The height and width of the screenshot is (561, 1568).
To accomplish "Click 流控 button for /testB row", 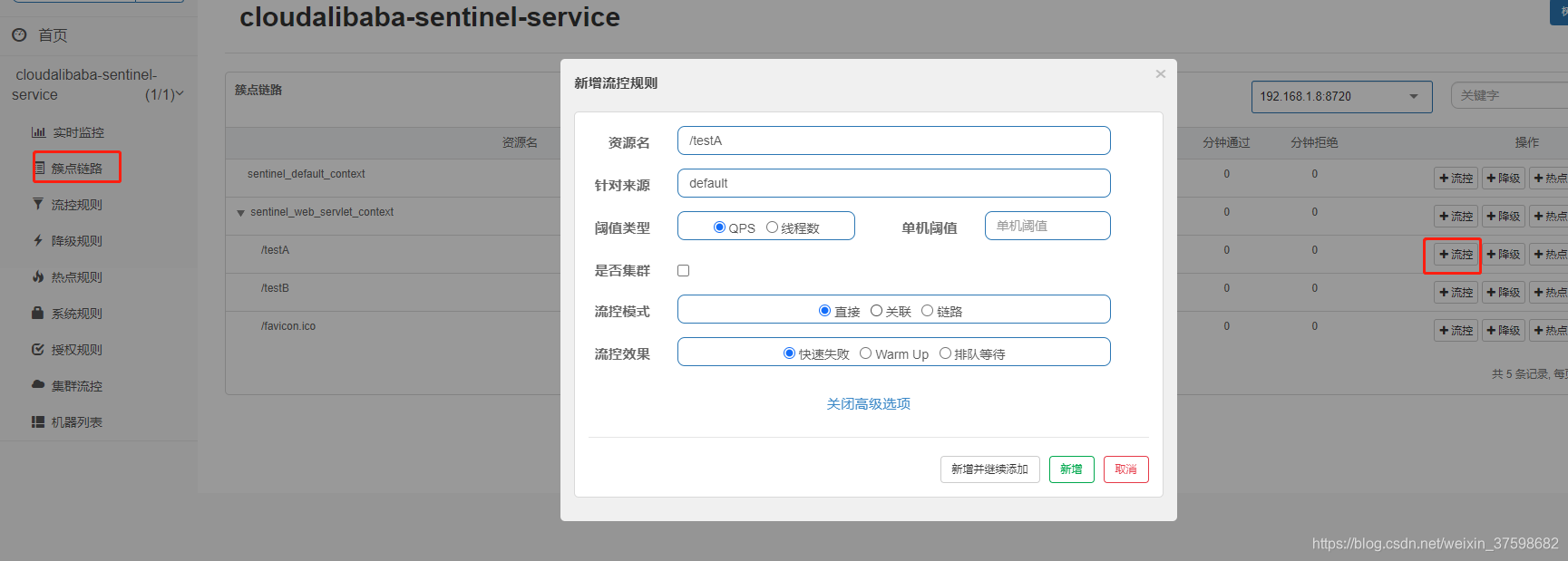I will [1456, 293].
